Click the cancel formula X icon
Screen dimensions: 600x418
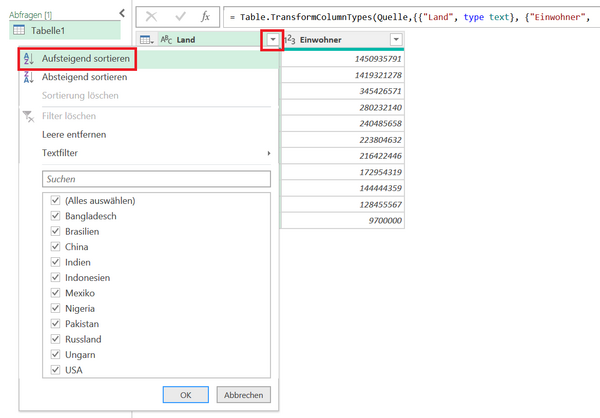pyautogui.click(x=153, y=17)
